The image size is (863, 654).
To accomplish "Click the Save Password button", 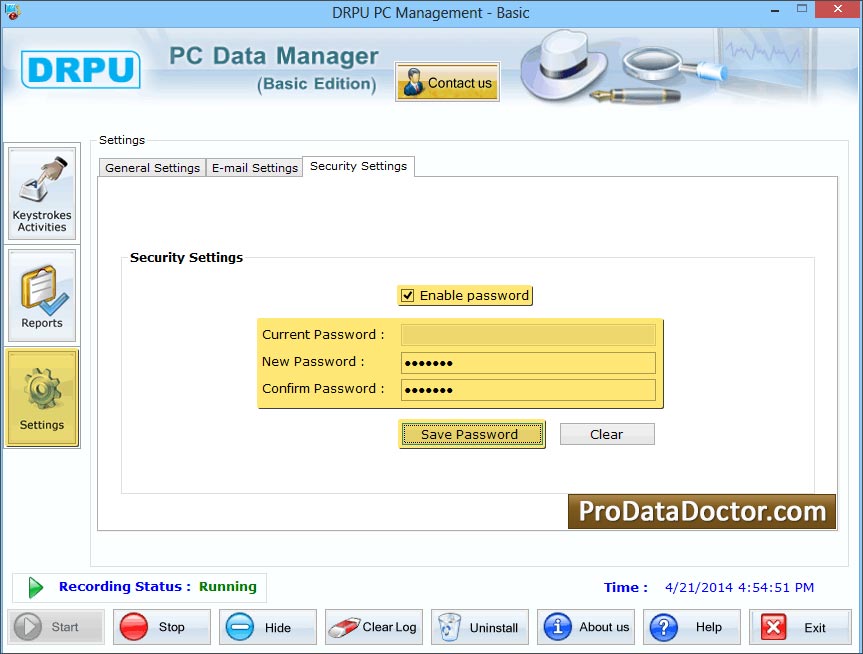I will tap(472, 434).
